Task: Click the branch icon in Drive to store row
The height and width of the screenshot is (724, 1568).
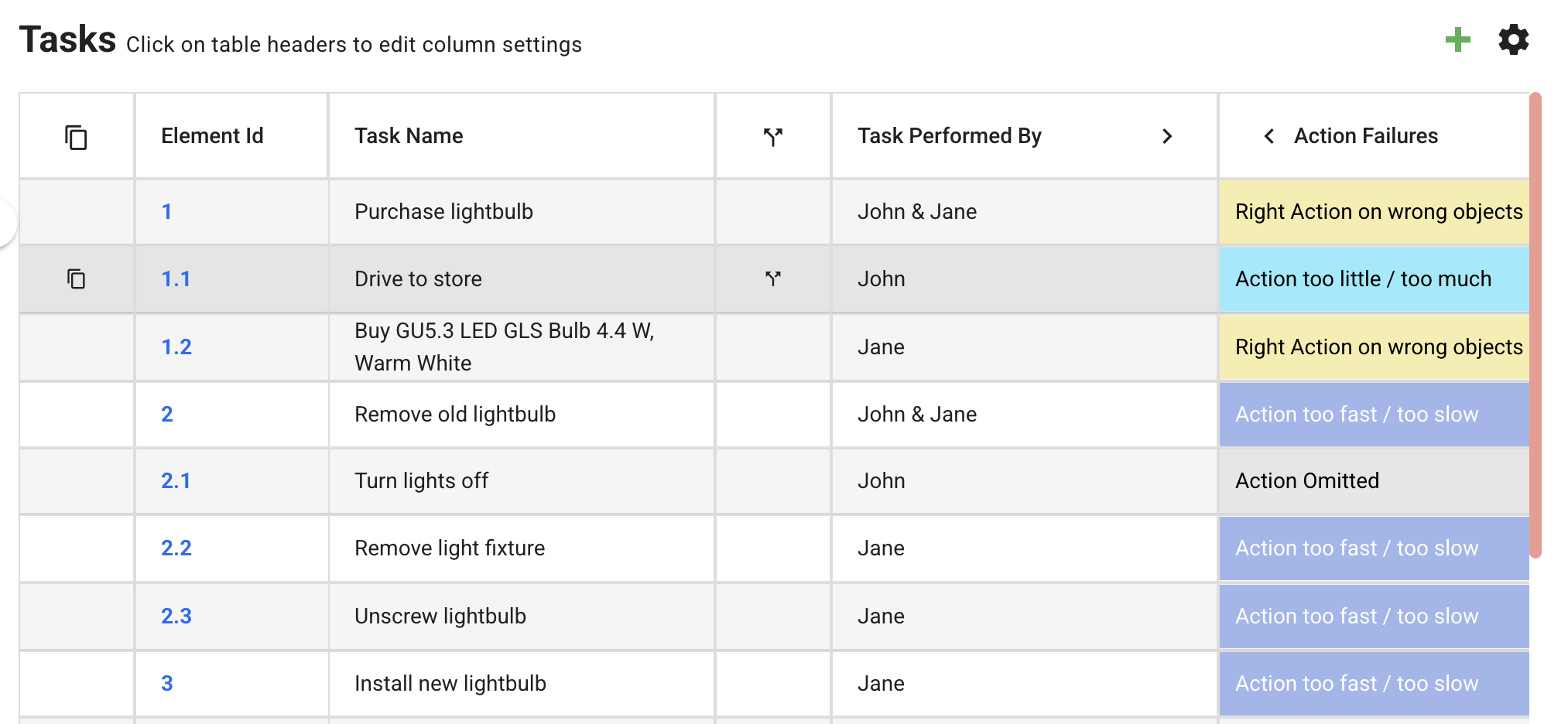Action: click(772, 278)
